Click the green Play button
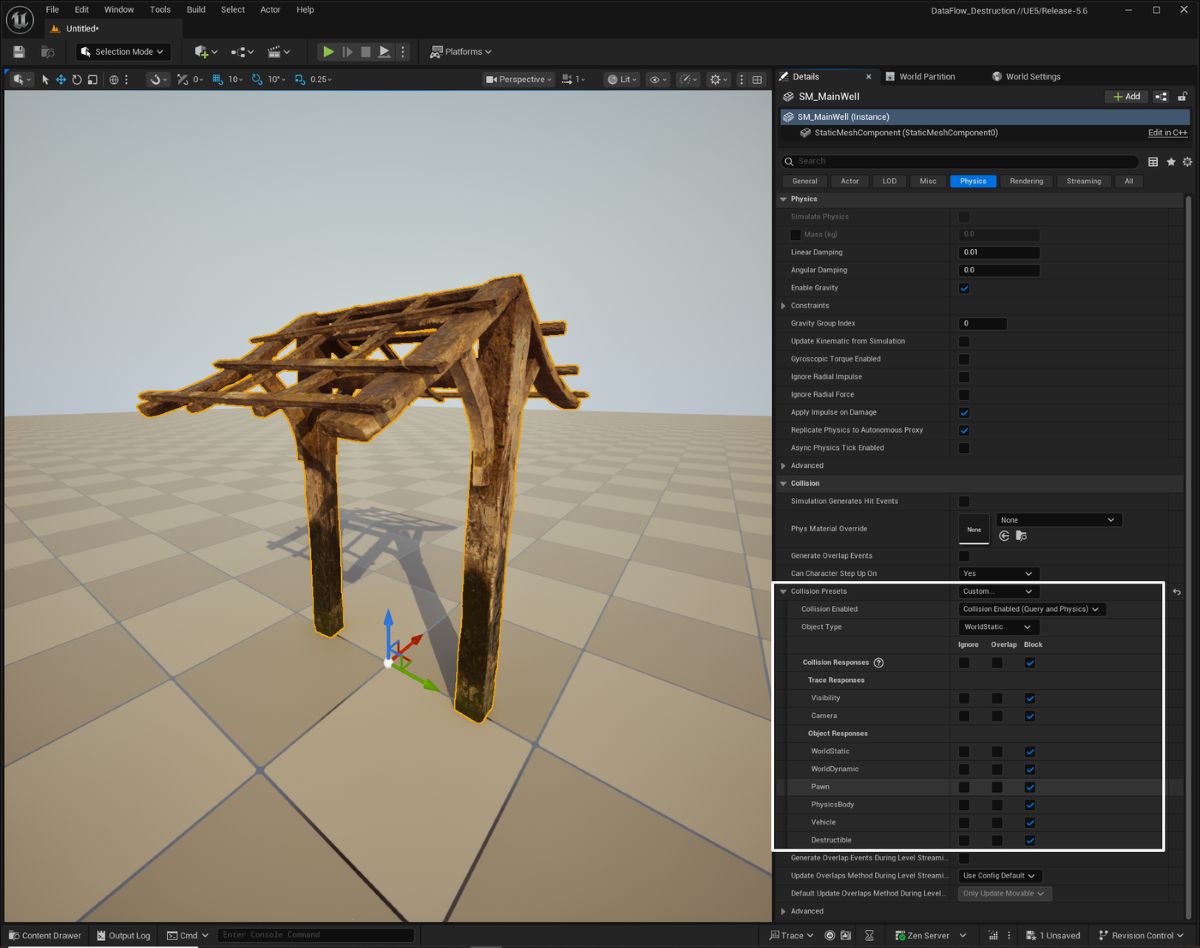Screen dimensions: 1200x948 pyautogui.click(x=328, y=52)
